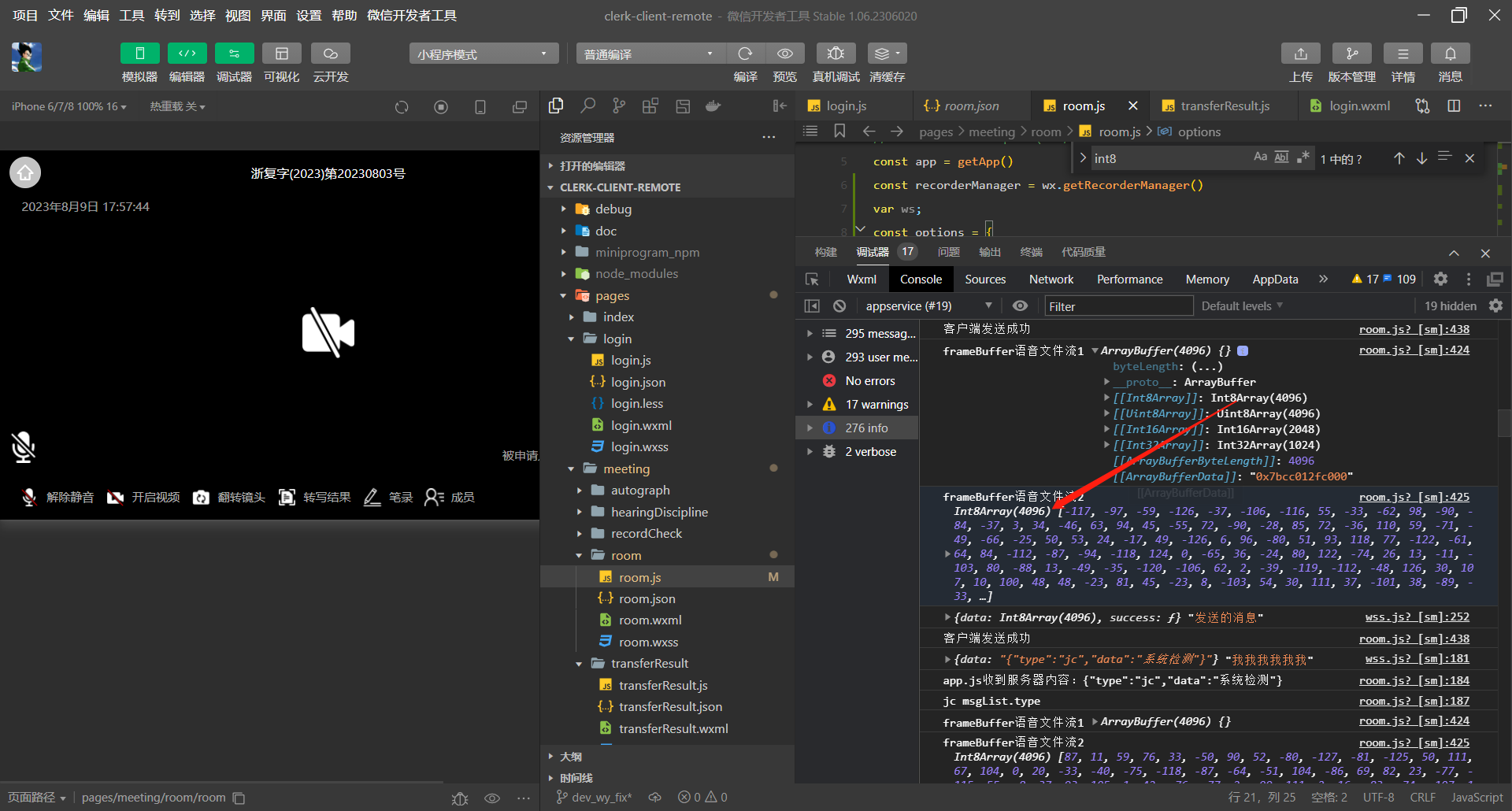Open the appservice context dropdown

tap(928, 306)
